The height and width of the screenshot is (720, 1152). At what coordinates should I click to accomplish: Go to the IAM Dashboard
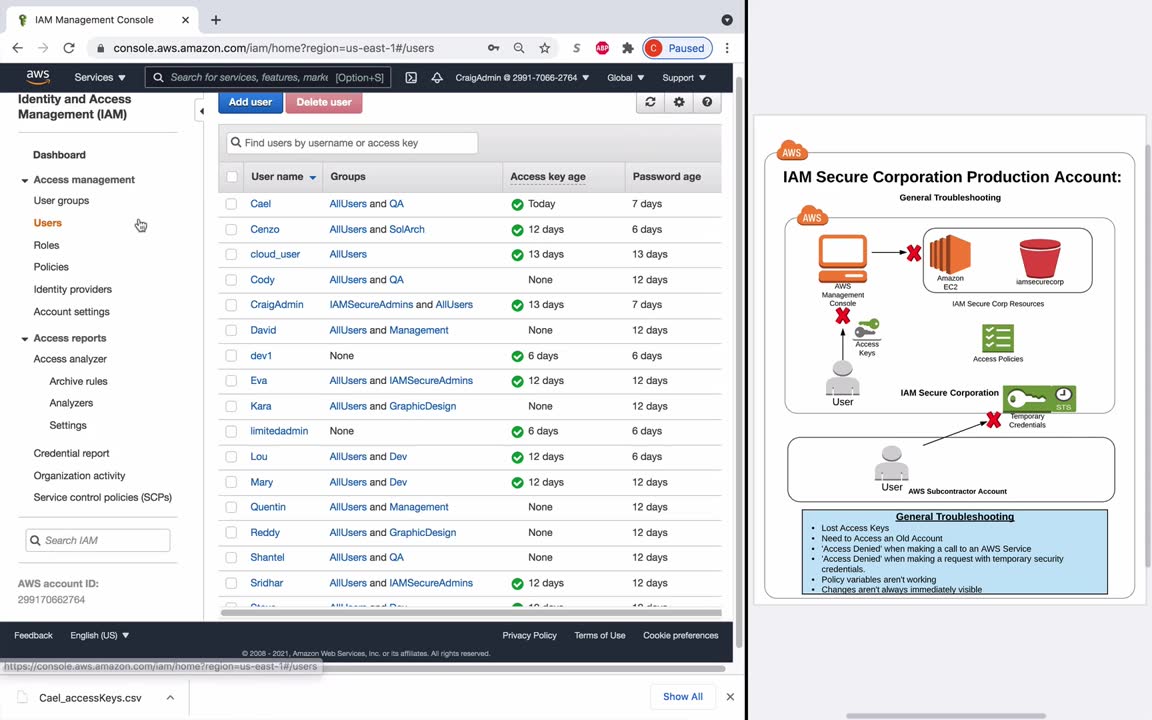(x=60, y=155)
